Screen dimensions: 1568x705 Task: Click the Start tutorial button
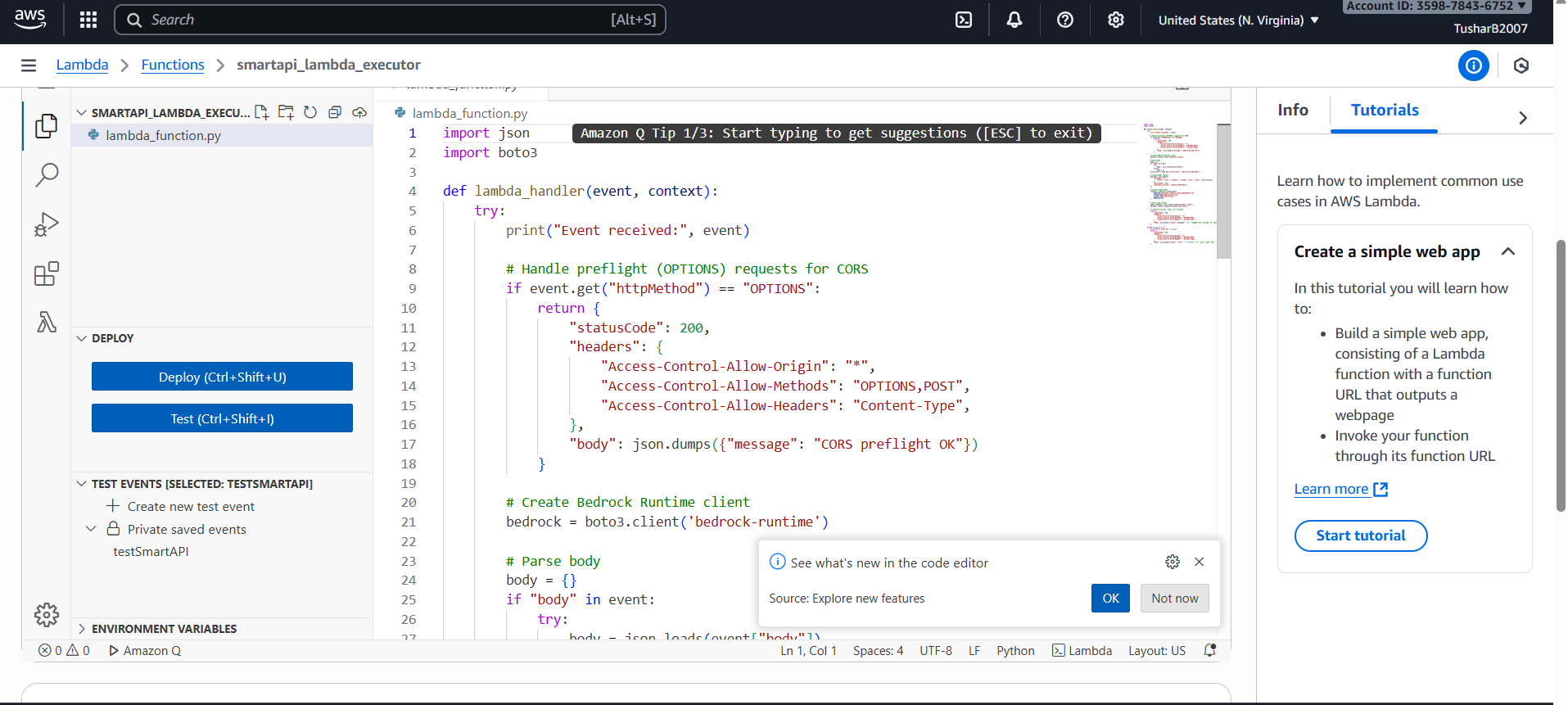pos(1360,536)
